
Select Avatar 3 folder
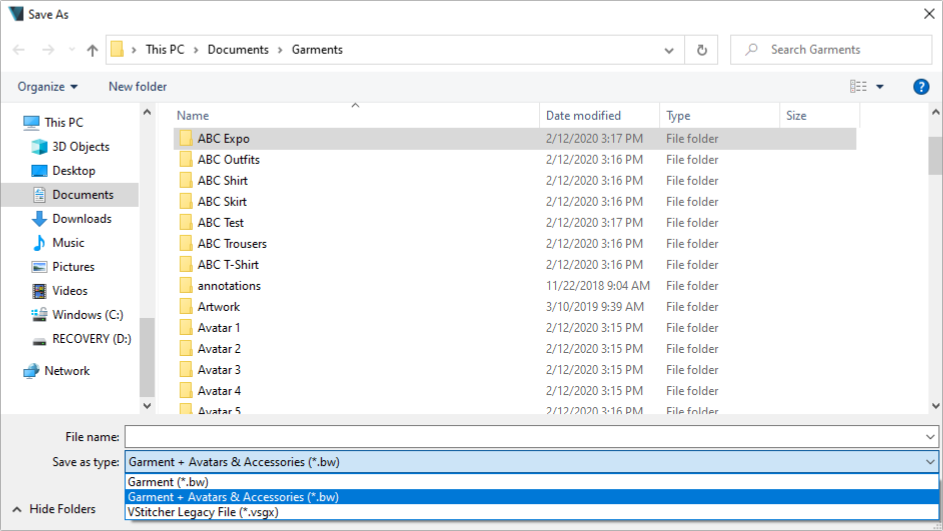click(219, 370)
